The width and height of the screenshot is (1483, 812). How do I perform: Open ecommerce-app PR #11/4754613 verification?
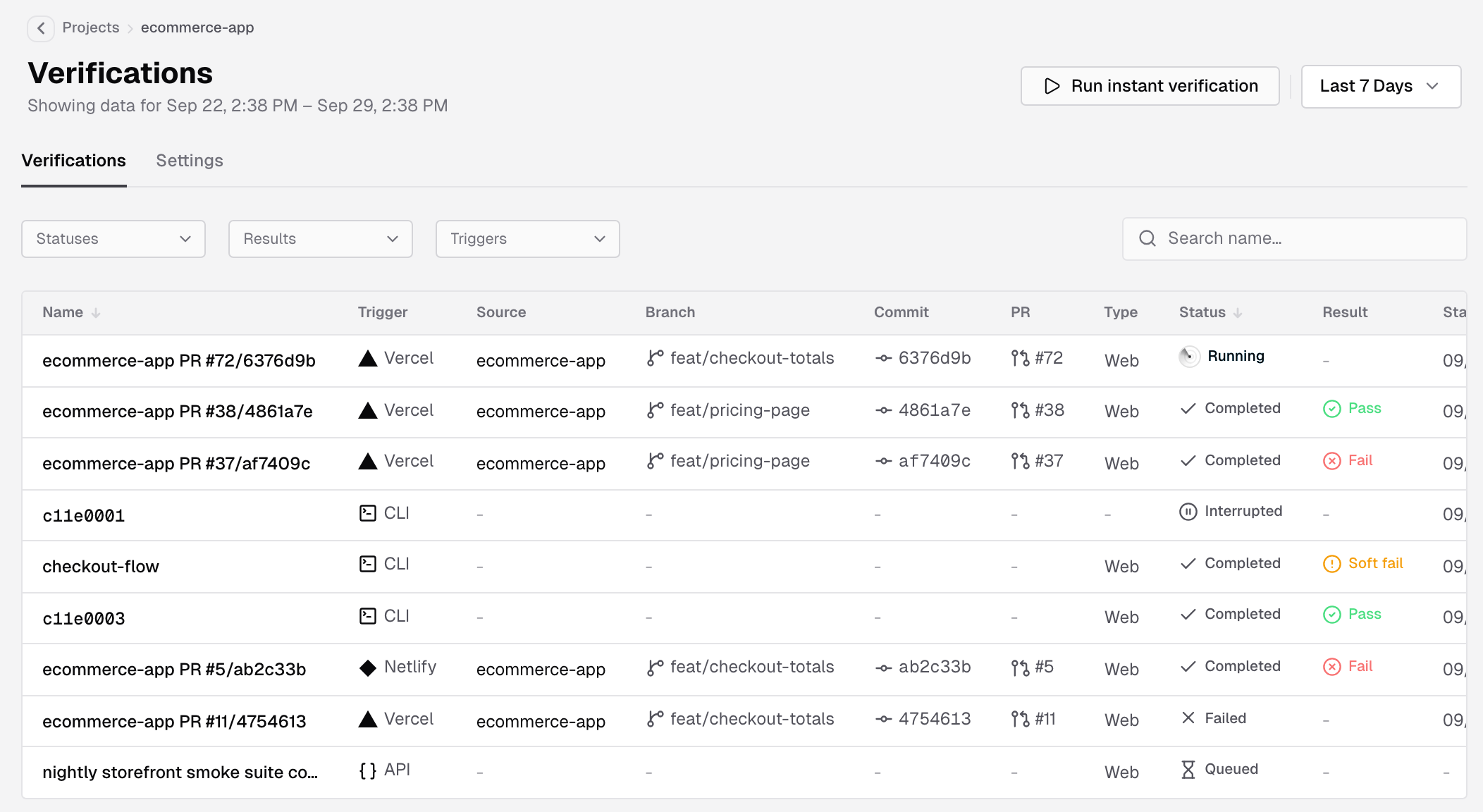point(174,722)
